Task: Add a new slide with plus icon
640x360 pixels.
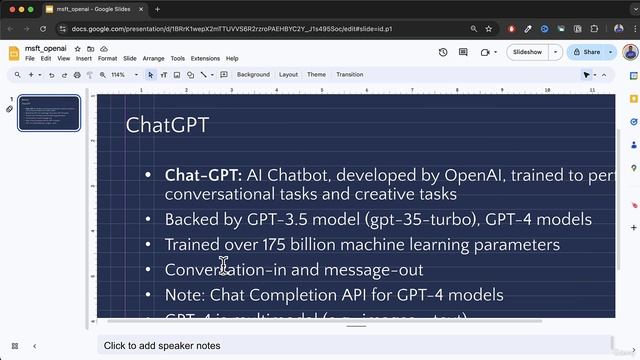Action: coord(31,75)
